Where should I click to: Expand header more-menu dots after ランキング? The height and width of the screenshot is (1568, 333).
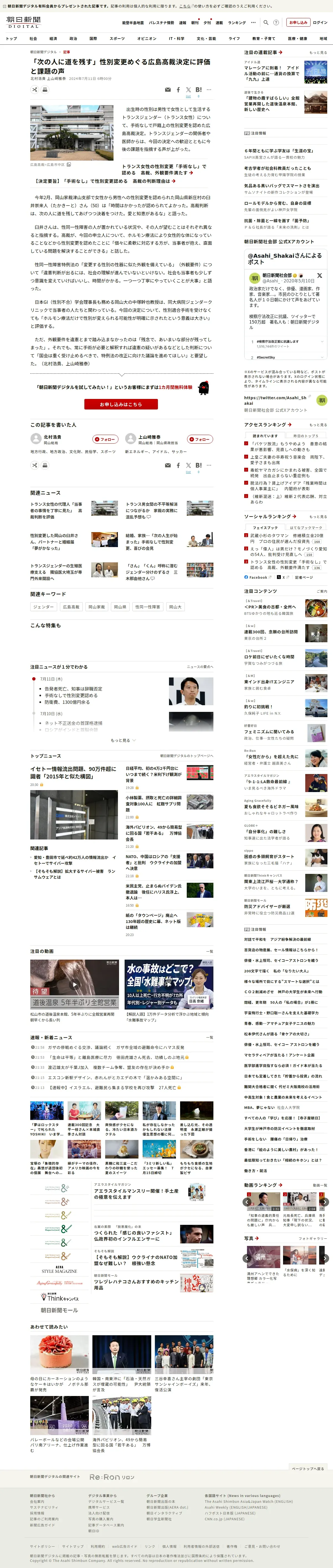pyautogui.click(x=253, y=22)
